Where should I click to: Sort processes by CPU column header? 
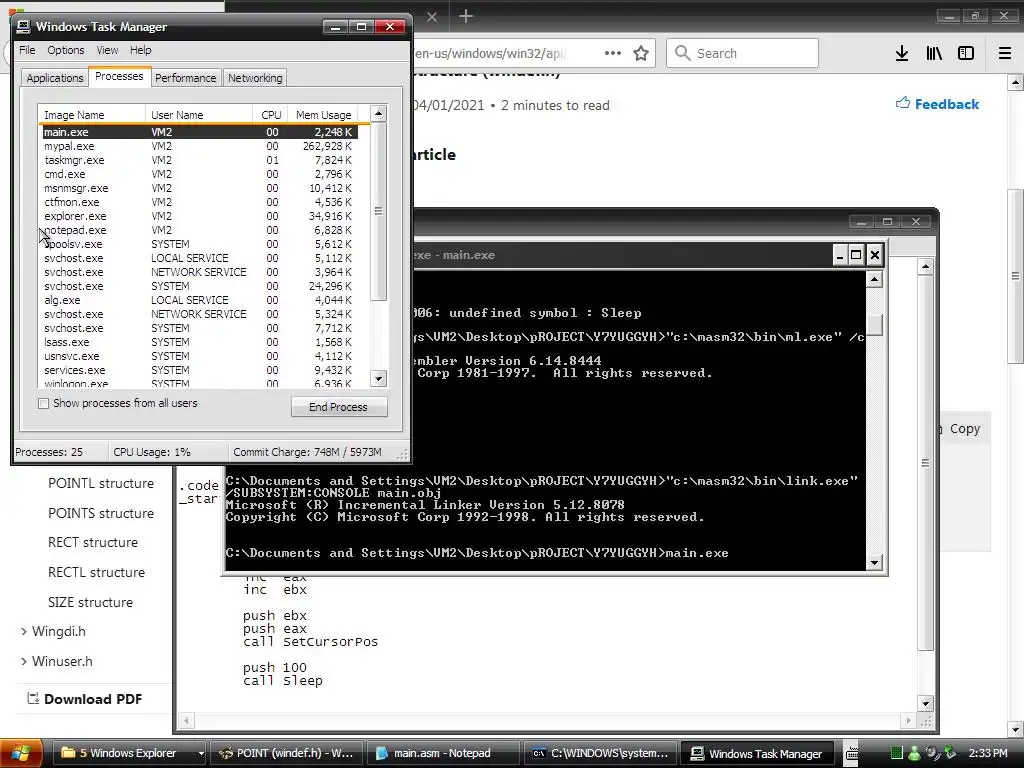(270, 115)
